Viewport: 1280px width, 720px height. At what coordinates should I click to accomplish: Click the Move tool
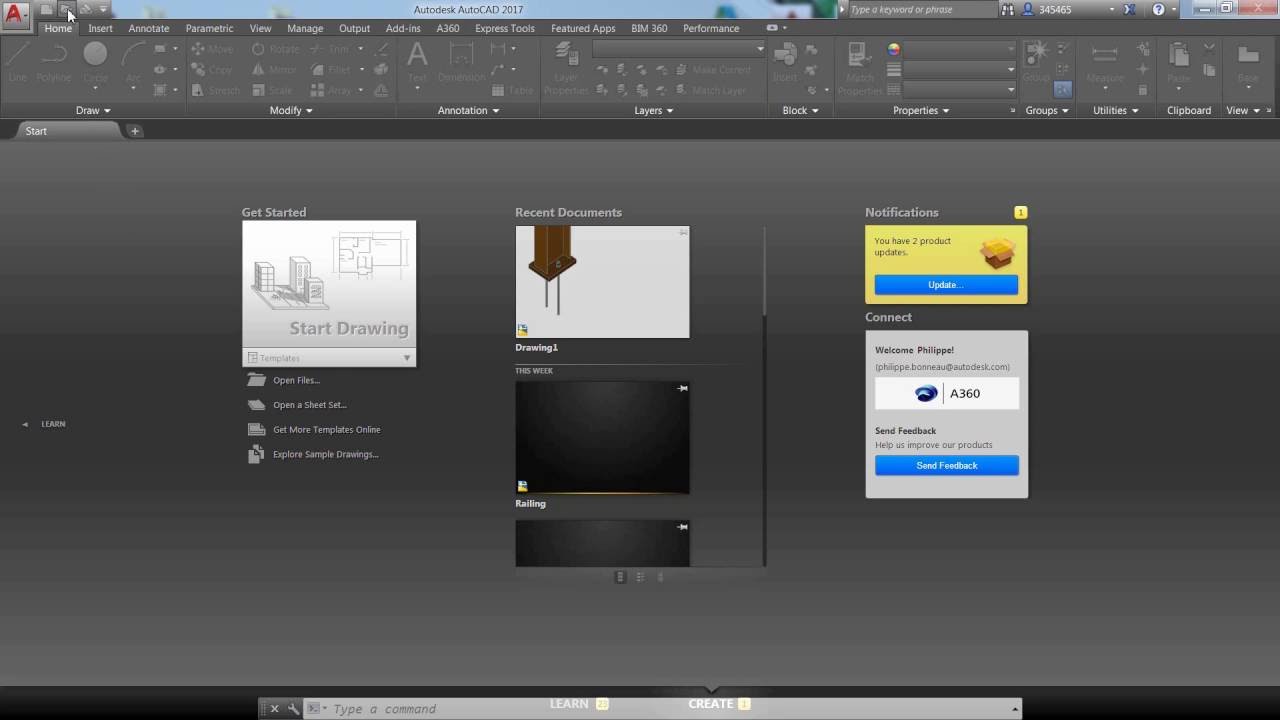(x=211, y=49)
